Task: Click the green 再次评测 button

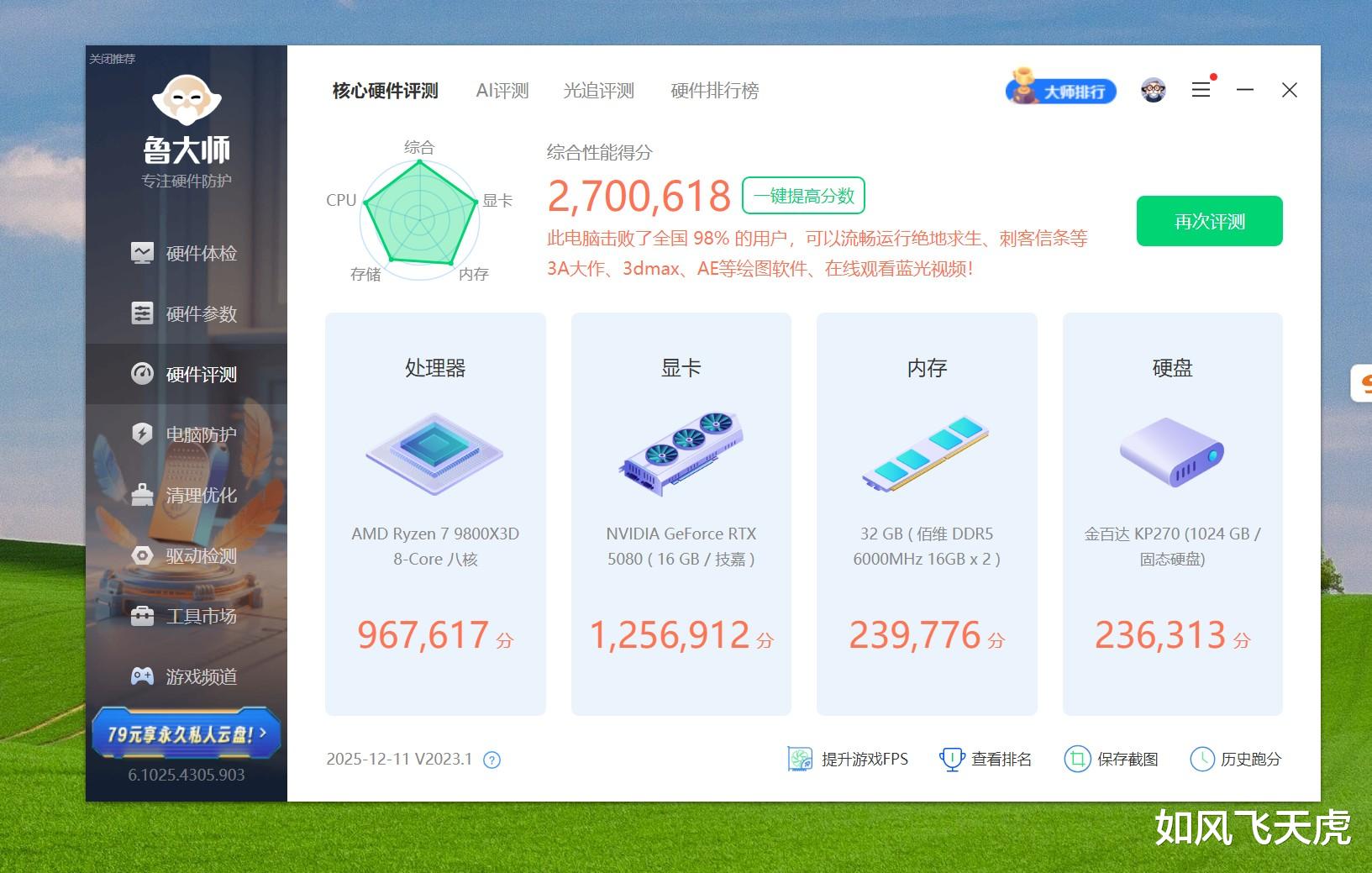Action: point(1209,221)
